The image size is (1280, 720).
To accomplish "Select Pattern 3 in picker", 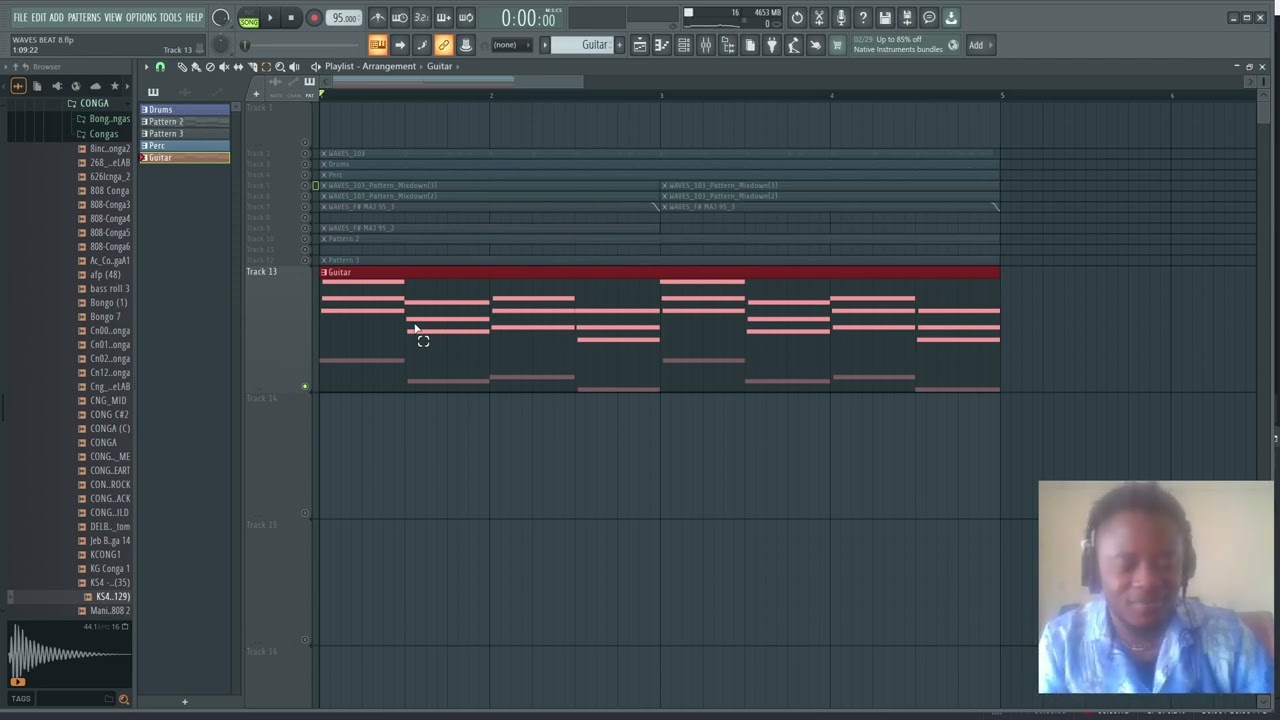I will [185, 134].
